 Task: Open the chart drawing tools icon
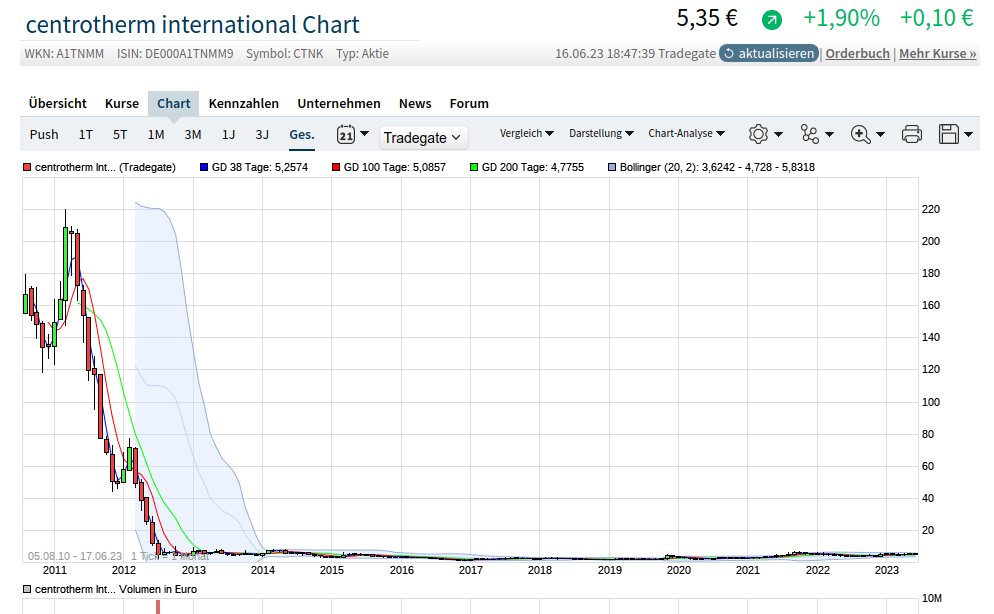pos(810,134)
